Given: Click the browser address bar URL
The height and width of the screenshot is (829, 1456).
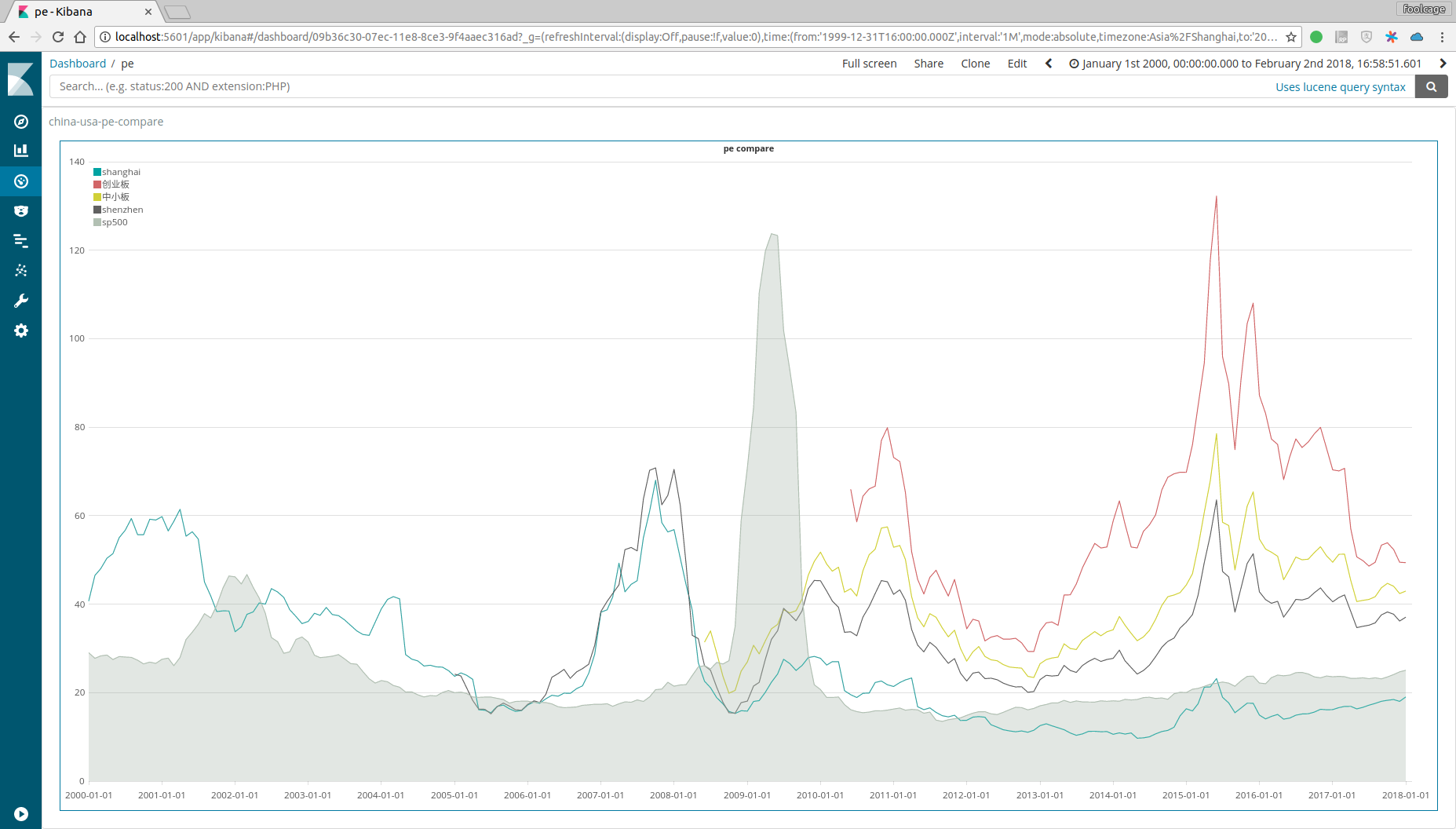Looking at the screenshot, I should (695, 37).
